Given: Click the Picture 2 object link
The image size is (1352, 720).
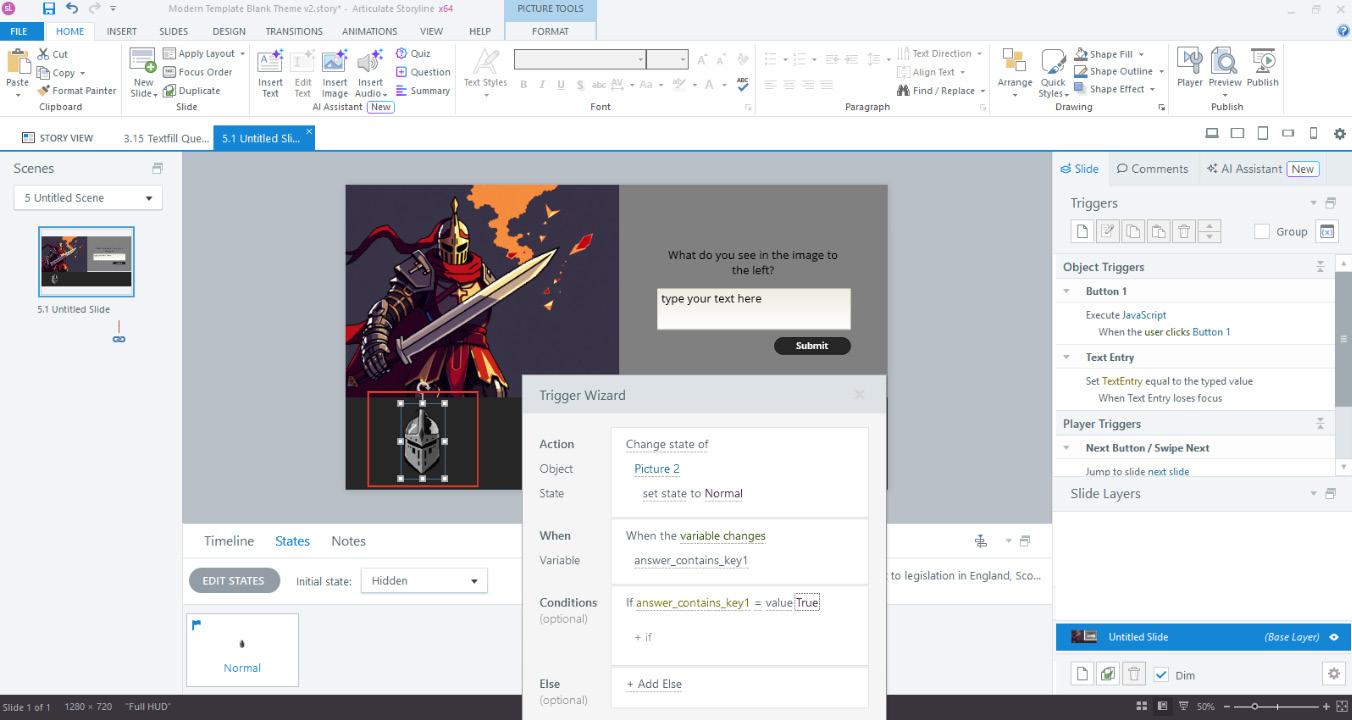Looking at the screenshot, I should 657,469.
